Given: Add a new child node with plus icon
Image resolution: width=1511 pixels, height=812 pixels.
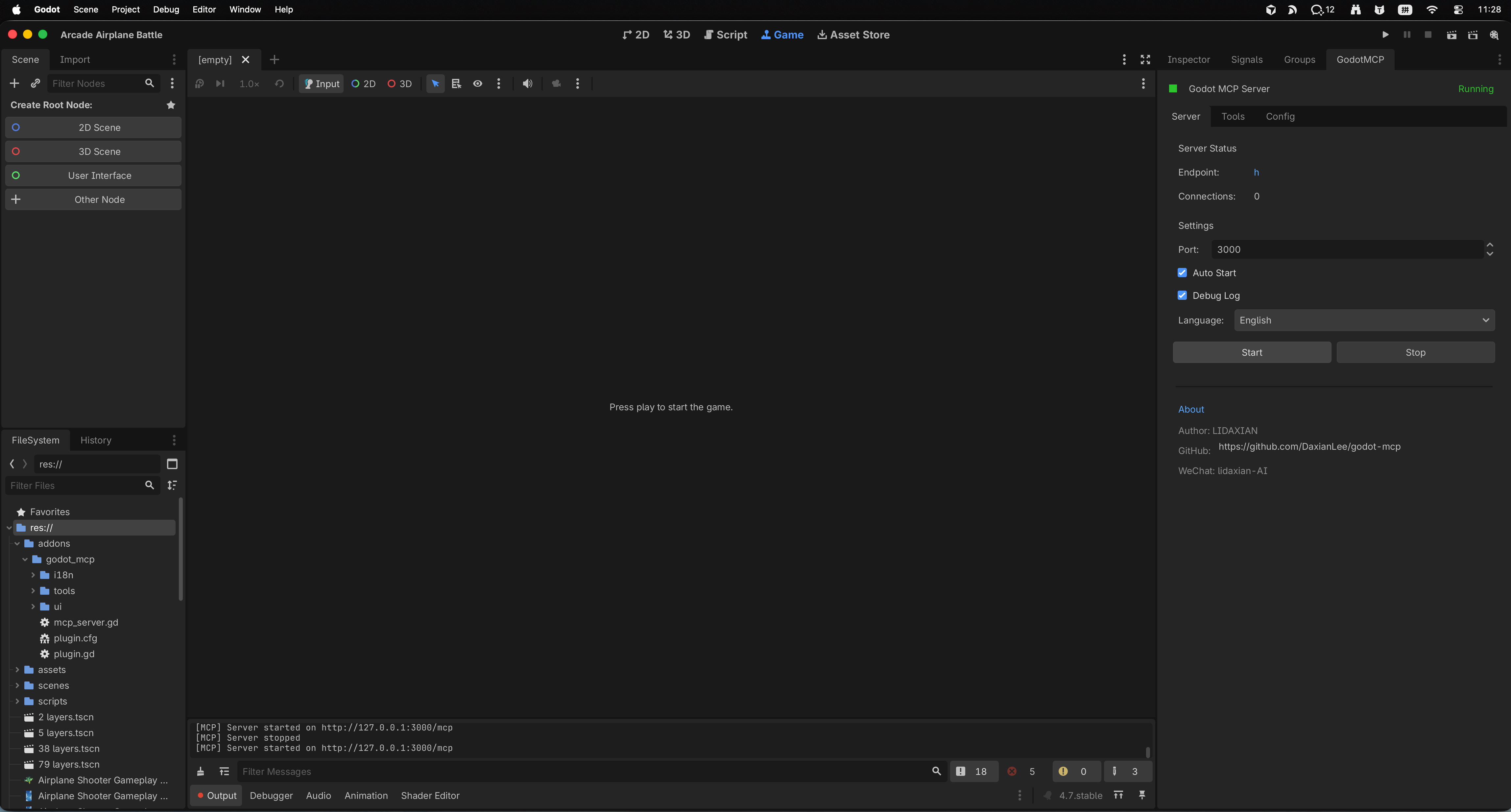Looking at the screenshot, I should click(15, 83).
